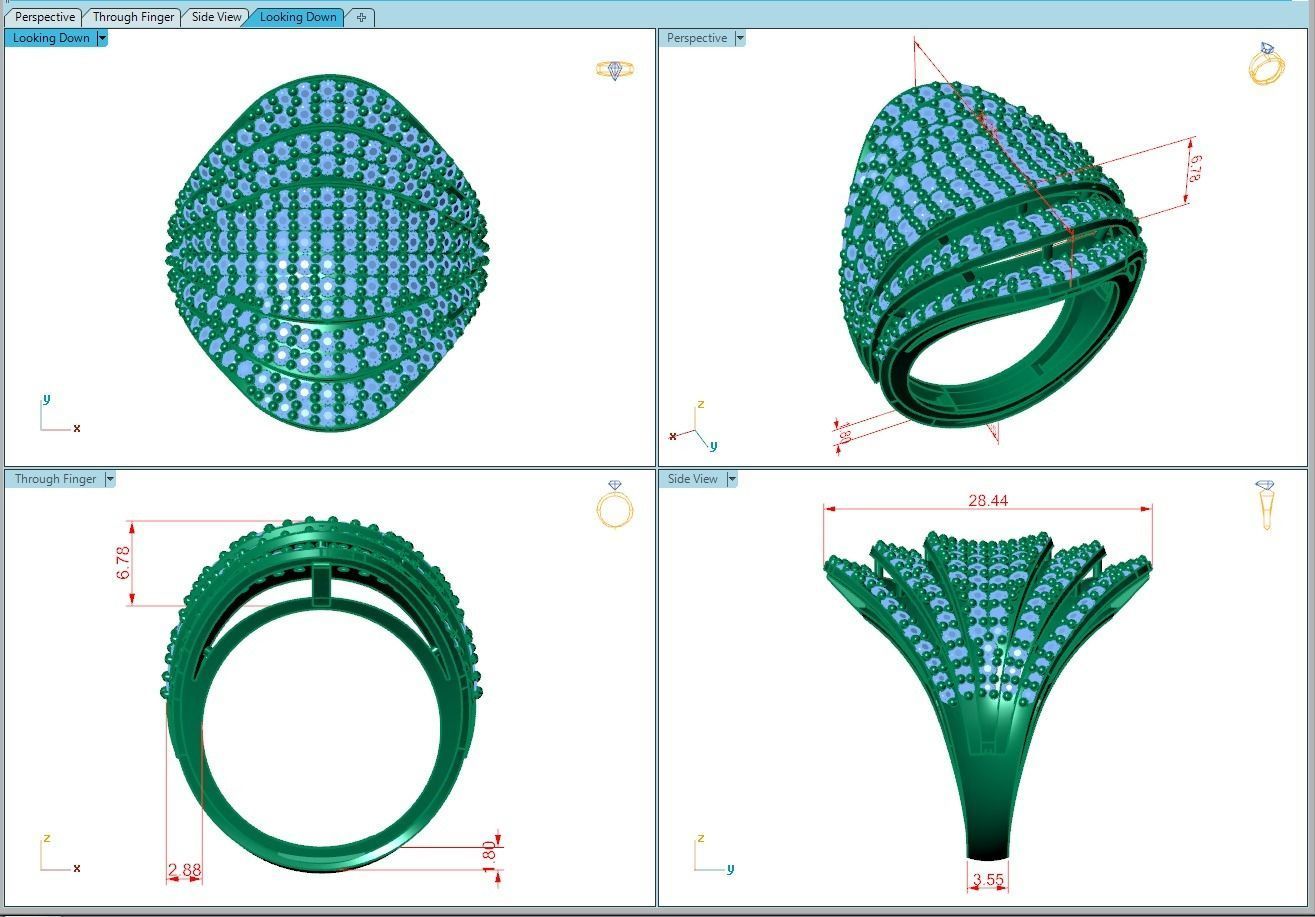Screen dimensions: 1315x917
Task: Open the Looking Down viewport dropdown arrow
Action: tap(102, 38)
